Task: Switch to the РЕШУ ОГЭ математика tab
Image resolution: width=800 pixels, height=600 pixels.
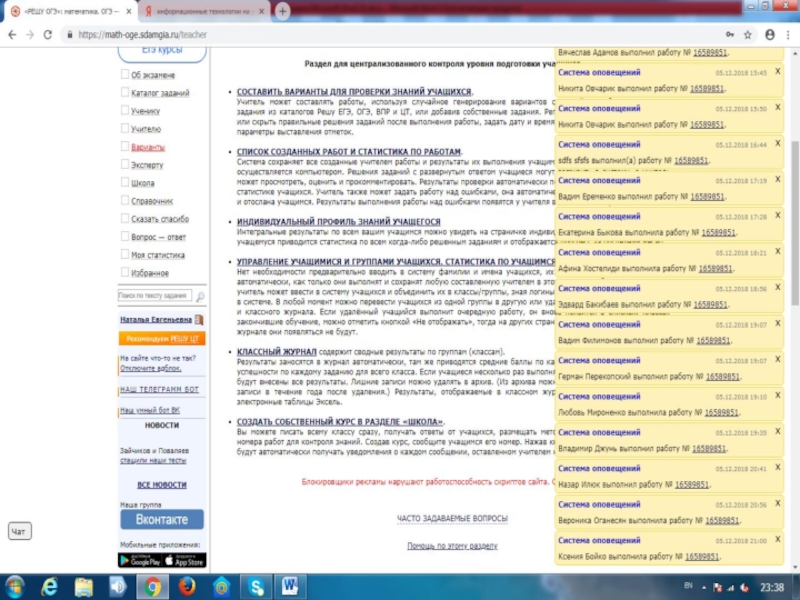Action: (x=70, y=11)
